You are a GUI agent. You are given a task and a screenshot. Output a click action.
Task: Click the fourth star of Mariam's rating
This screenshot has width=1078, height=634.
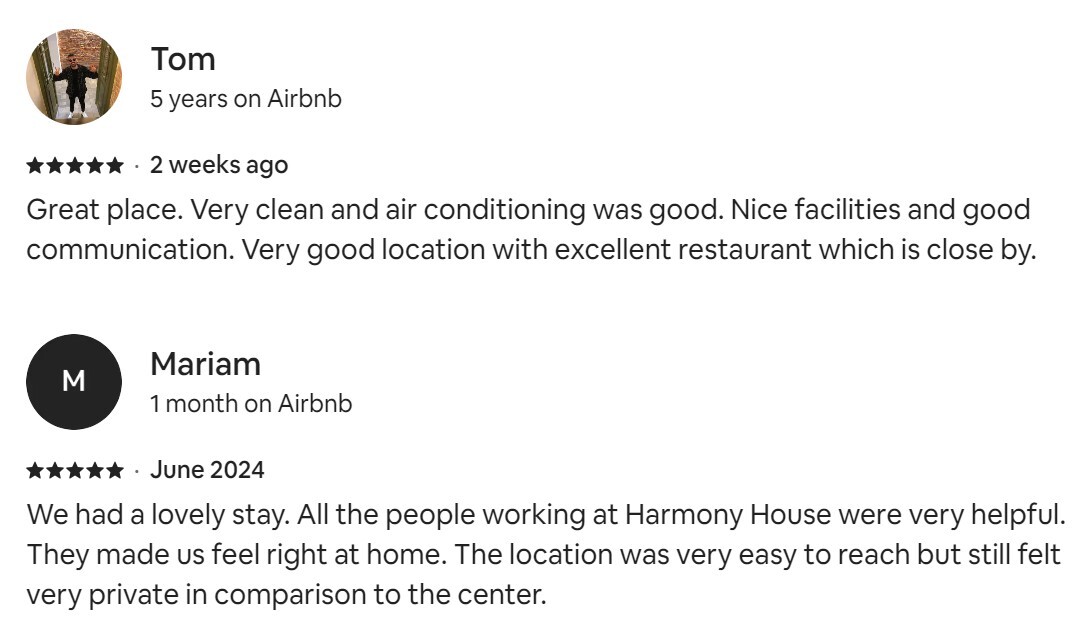click(x=95, y=470)
